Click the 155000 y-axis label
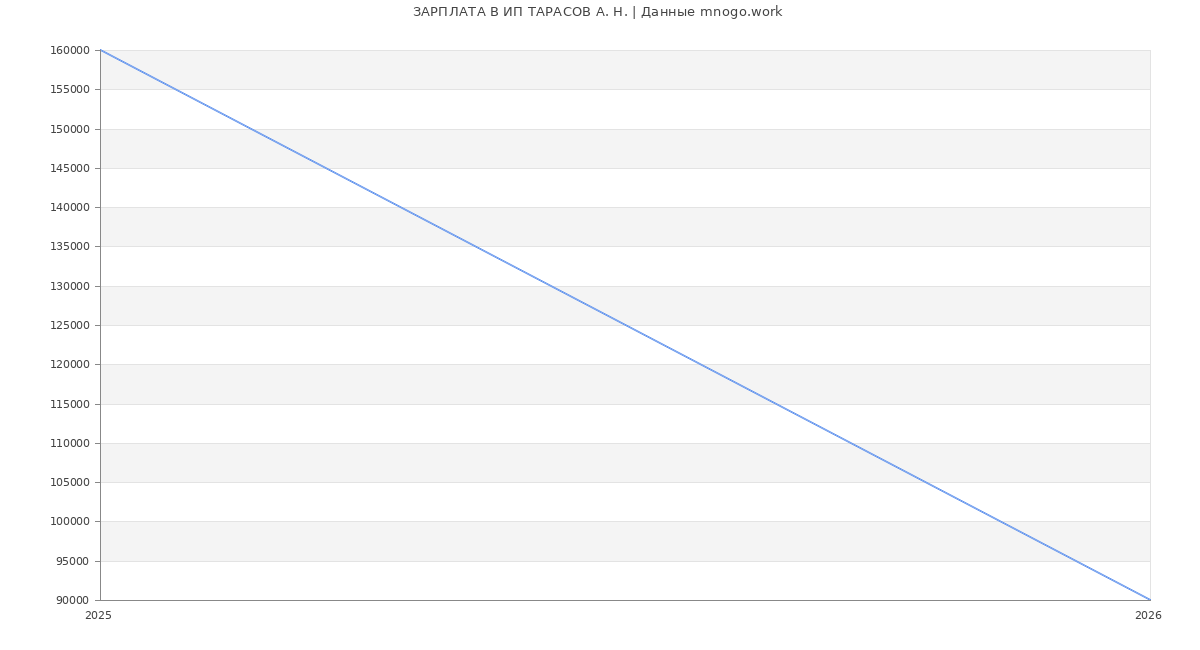The height and width of the screenshot is (650, 1200). click(70, 90)
